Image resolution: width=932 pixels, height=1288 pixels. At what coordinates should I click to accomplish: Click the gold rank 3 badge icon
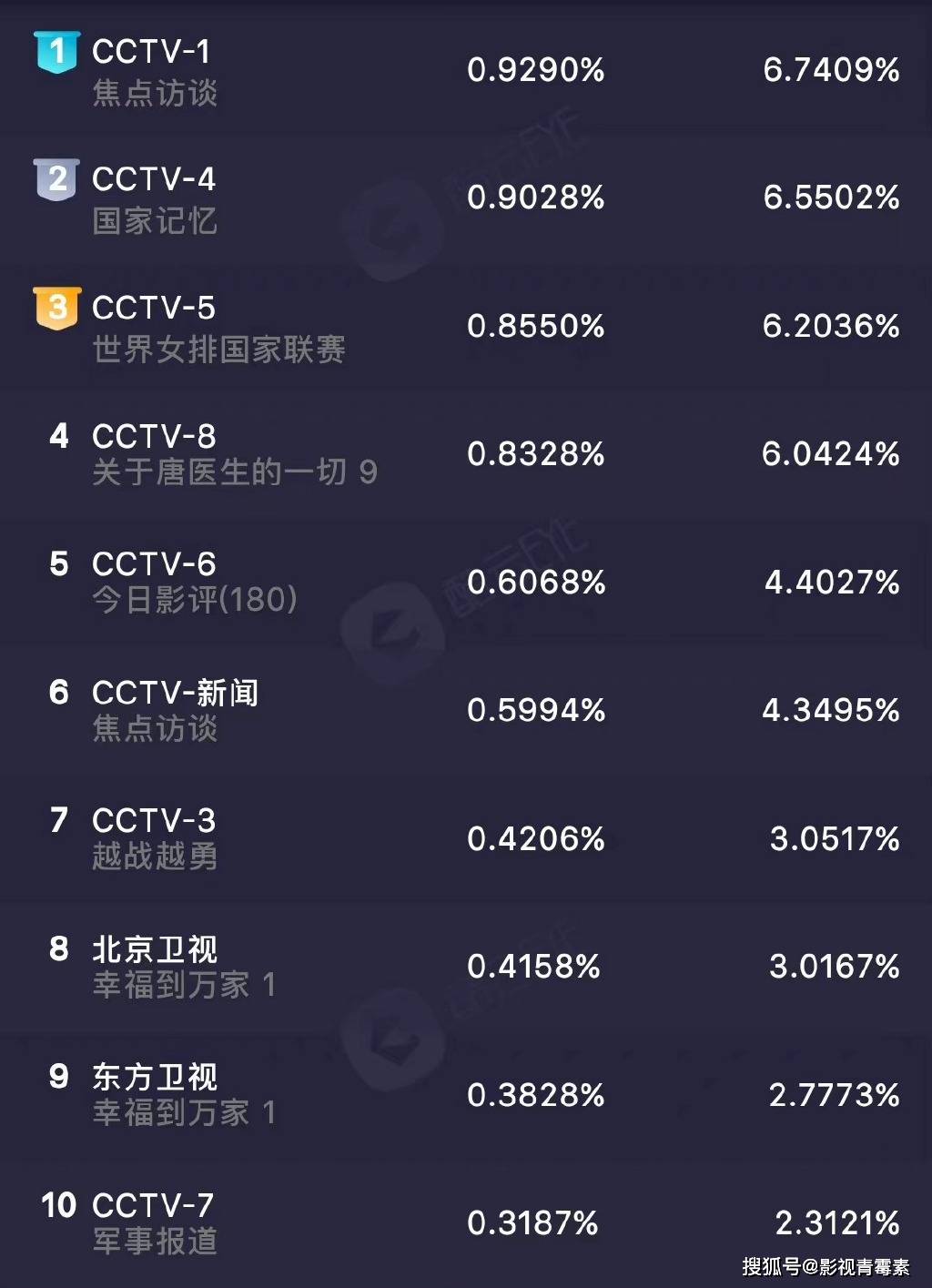click(57, 308)
